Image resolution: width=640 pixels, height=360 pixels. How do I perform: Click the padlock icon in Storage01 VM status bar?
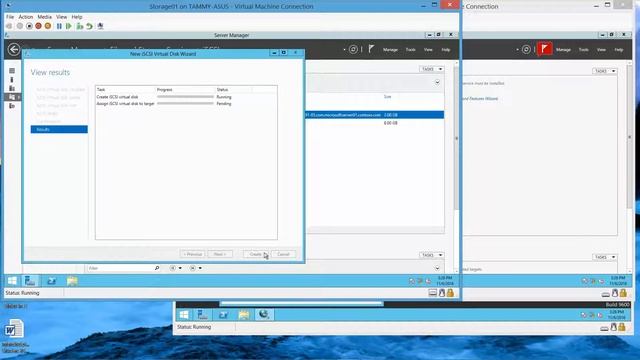tap(450, 293)
